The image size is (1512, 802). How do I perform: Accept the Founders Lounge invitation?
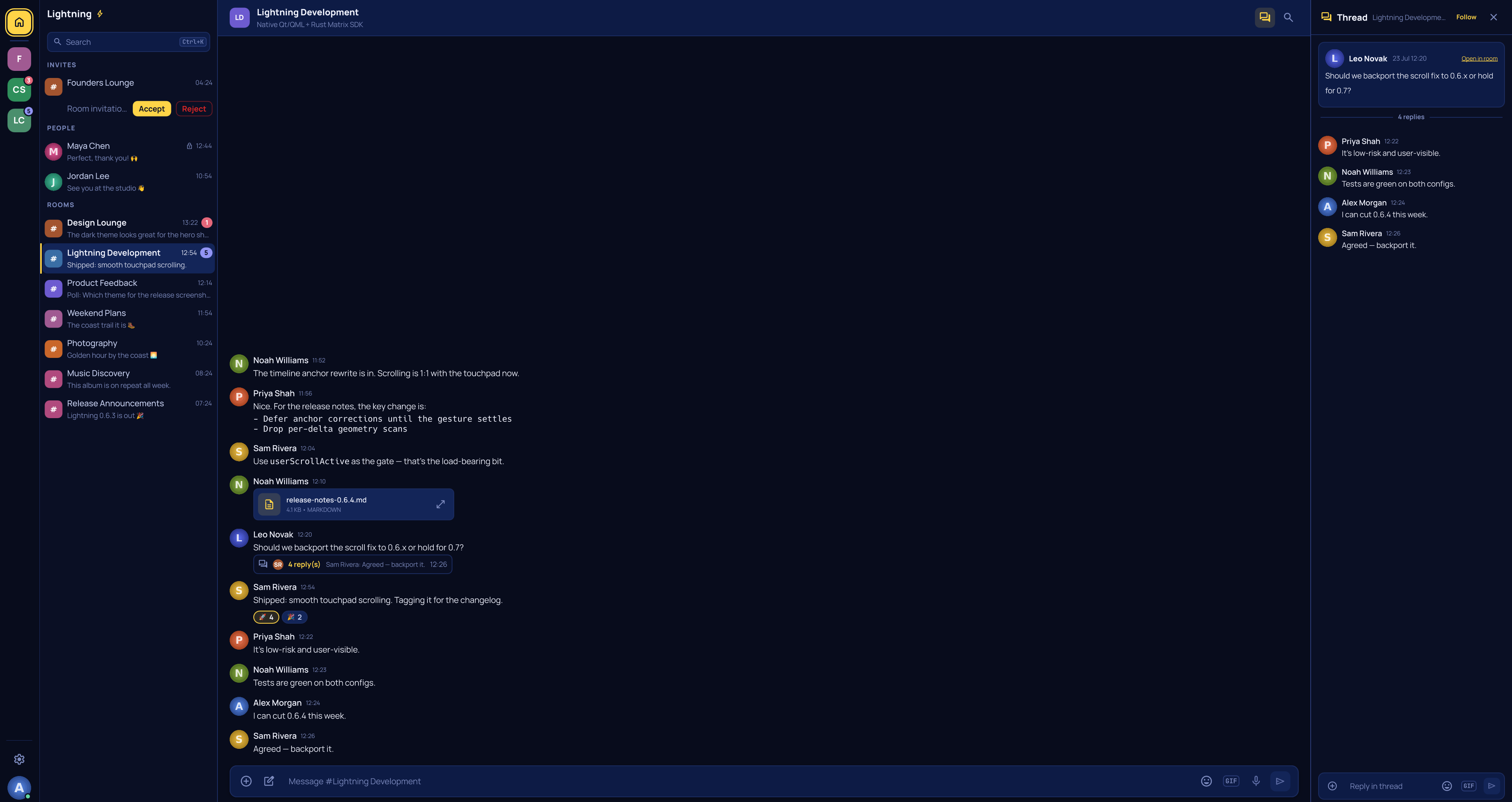click(x=151, y=109)
